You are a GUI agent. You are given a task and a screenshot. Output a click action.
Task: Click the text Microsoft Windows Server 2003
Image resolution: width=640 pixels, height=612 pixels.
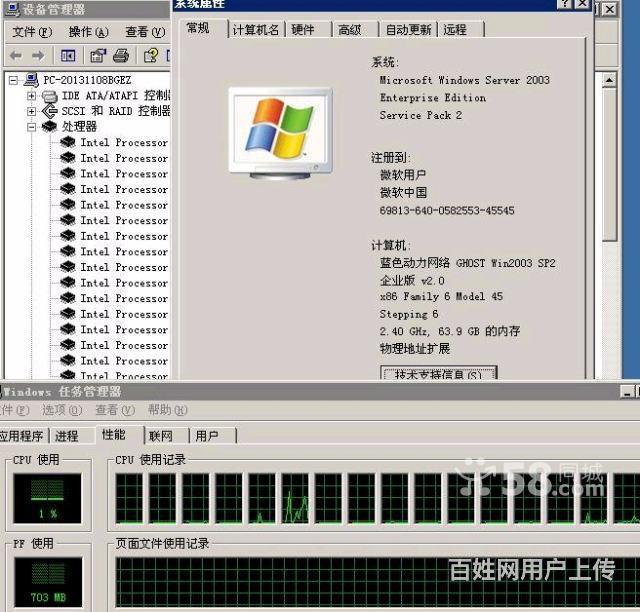point(464,80)
